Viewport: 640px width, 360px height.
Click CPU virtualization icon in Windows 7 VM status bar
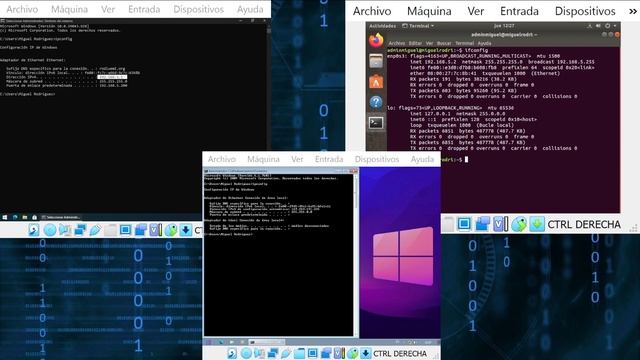pos(339,353)
